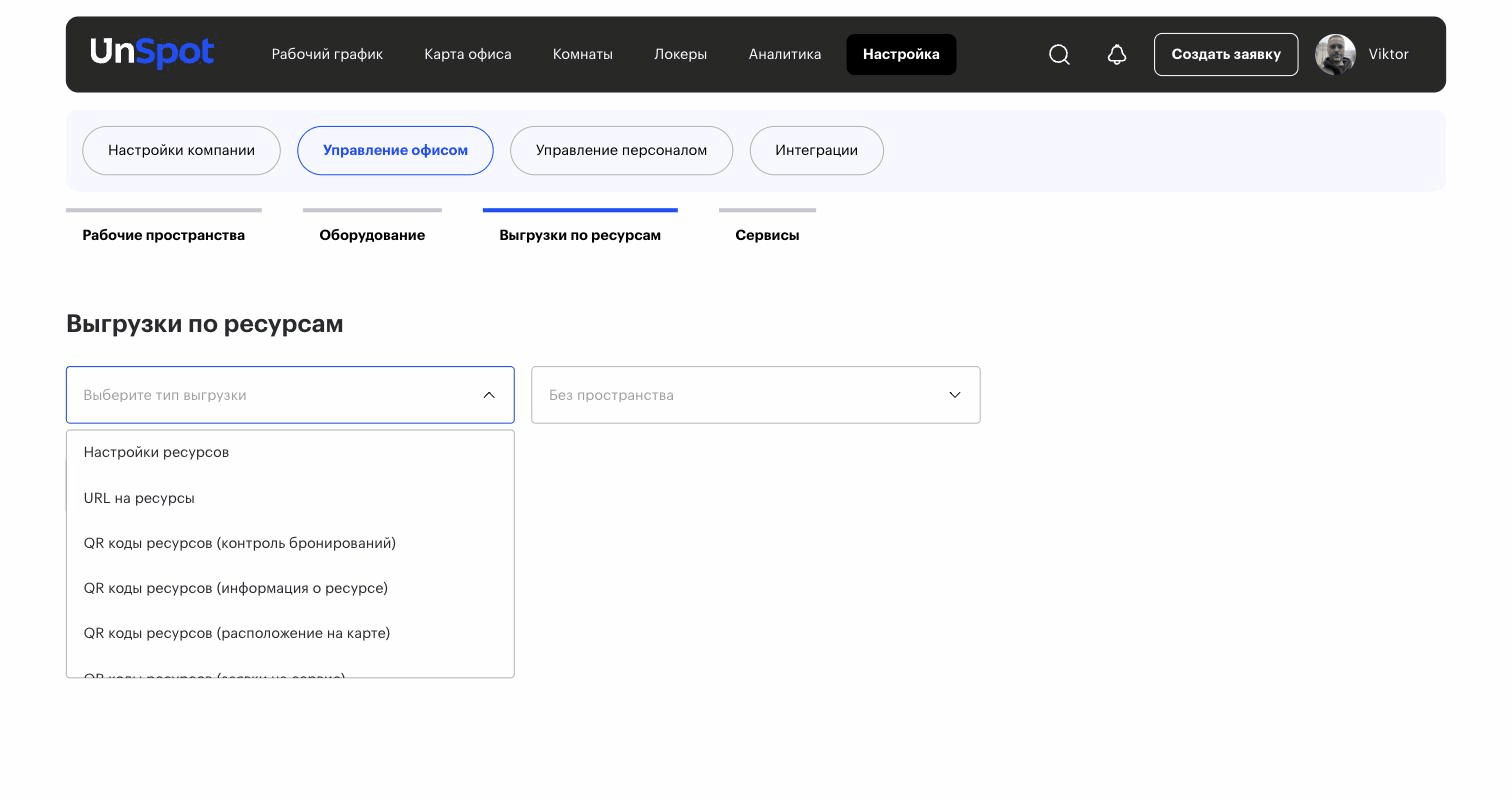Click the 'Выберите тип выгрузки' field

(290, 395)
